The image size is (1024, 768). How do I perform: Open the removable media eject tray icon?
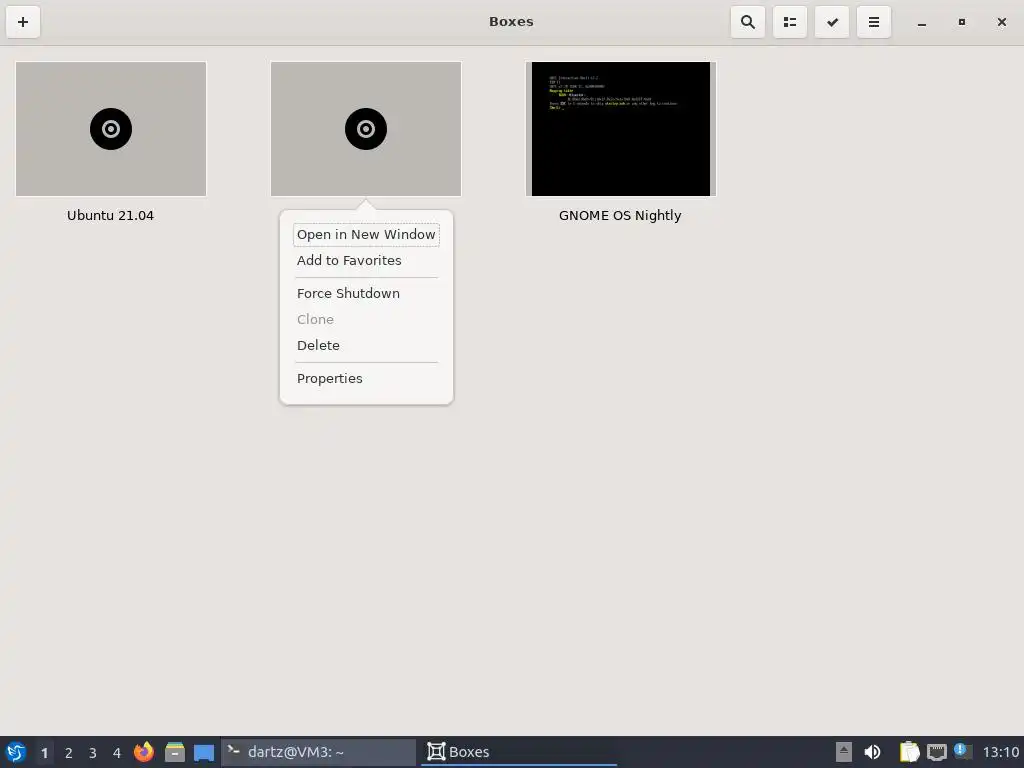pyautogui.click(x=844, y=752)
